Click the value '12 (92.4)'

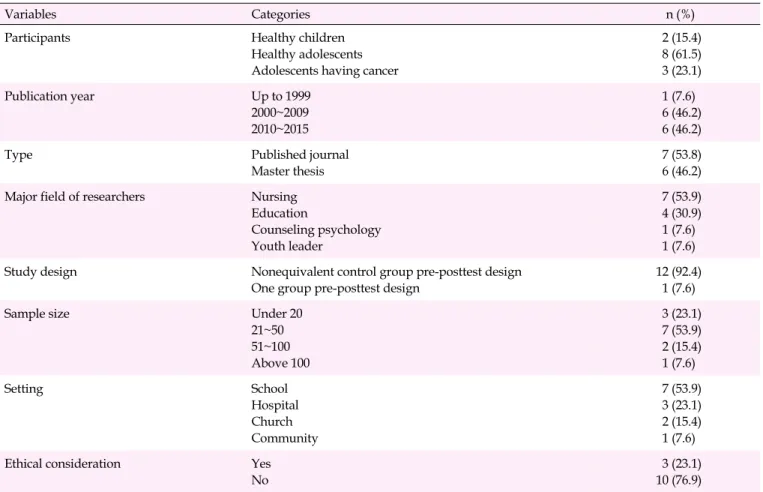click(678, 272)
